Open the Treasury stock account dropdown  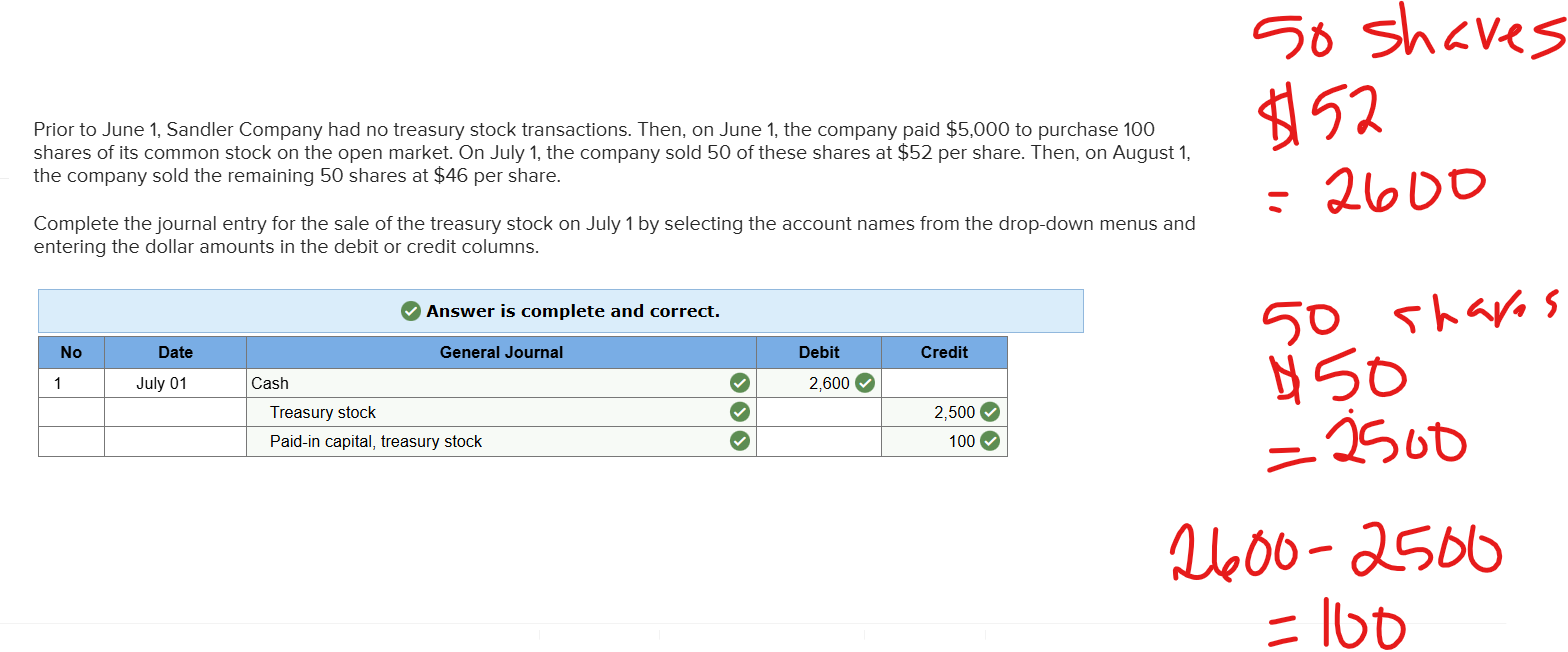[x=490, y=412]
